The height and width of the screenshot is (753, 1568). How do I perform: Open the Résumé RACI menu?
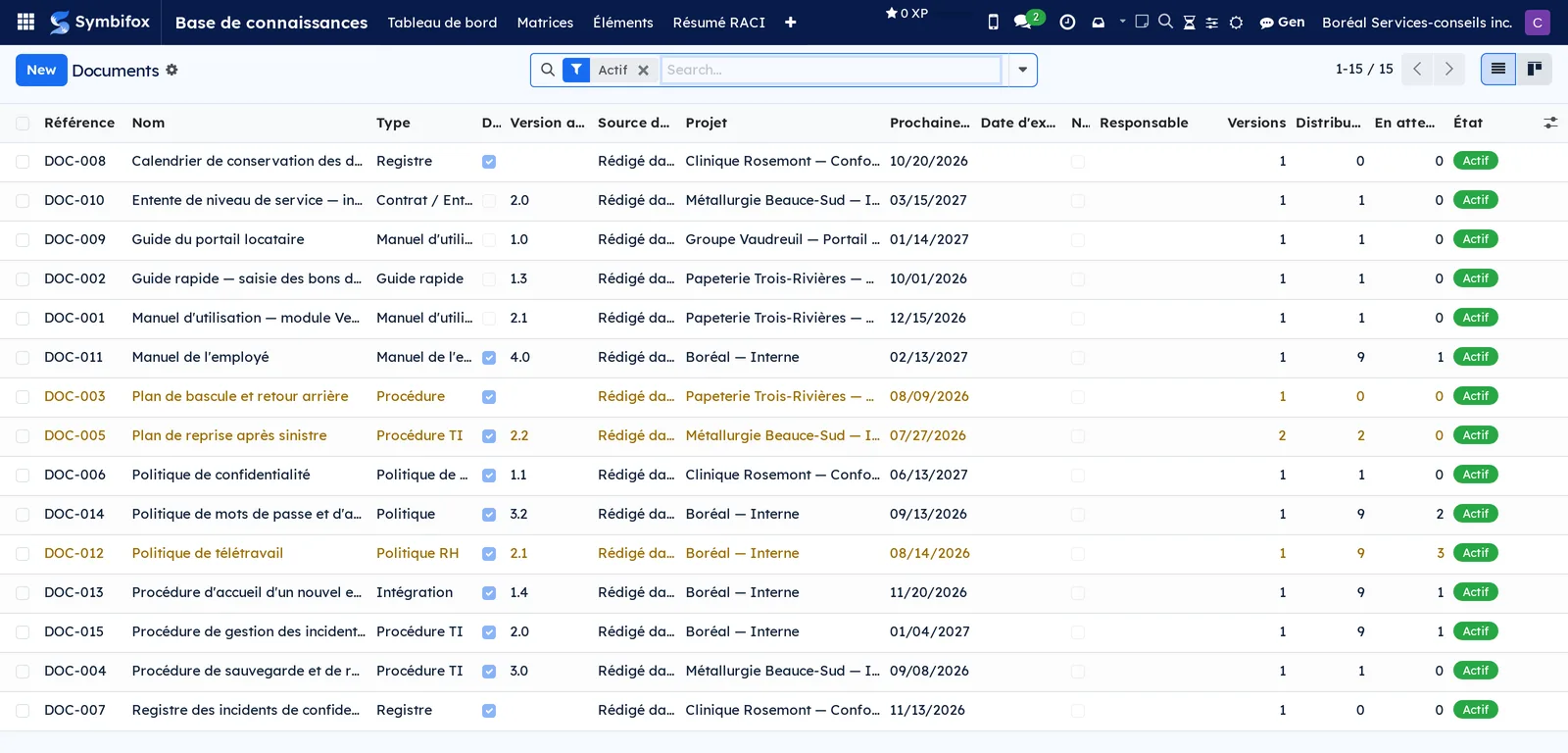pos(718,22)
